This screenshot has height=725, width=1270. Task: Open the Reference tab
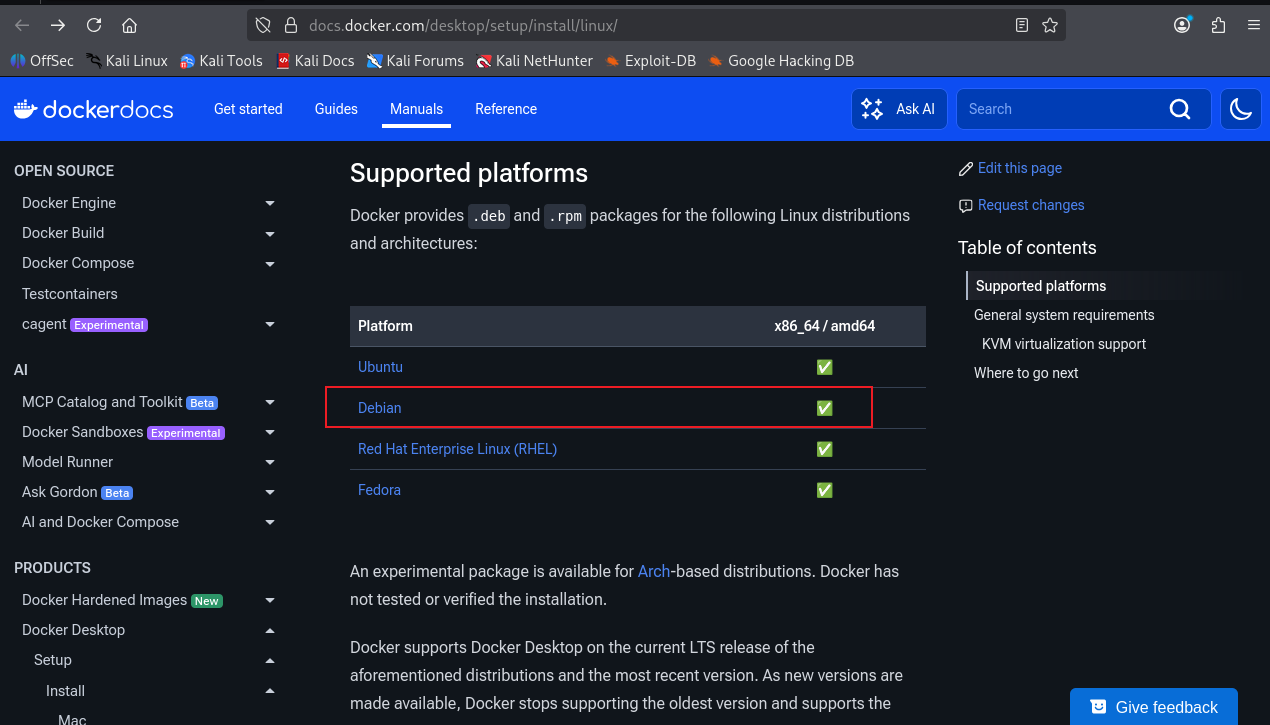pyautogui.click(x=505, y=109)
